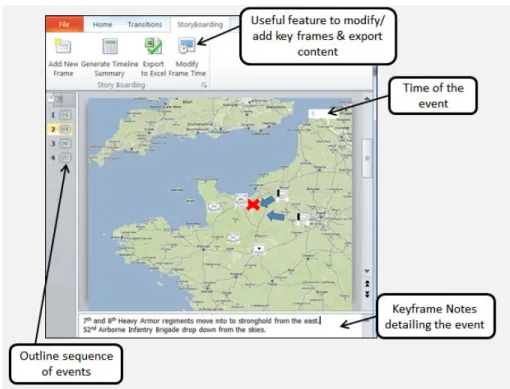Image resolution: width=510 pixels, height=389 pixels.
Task: Click the slide vertical scrollbar thumb
Action: point(367,158)
